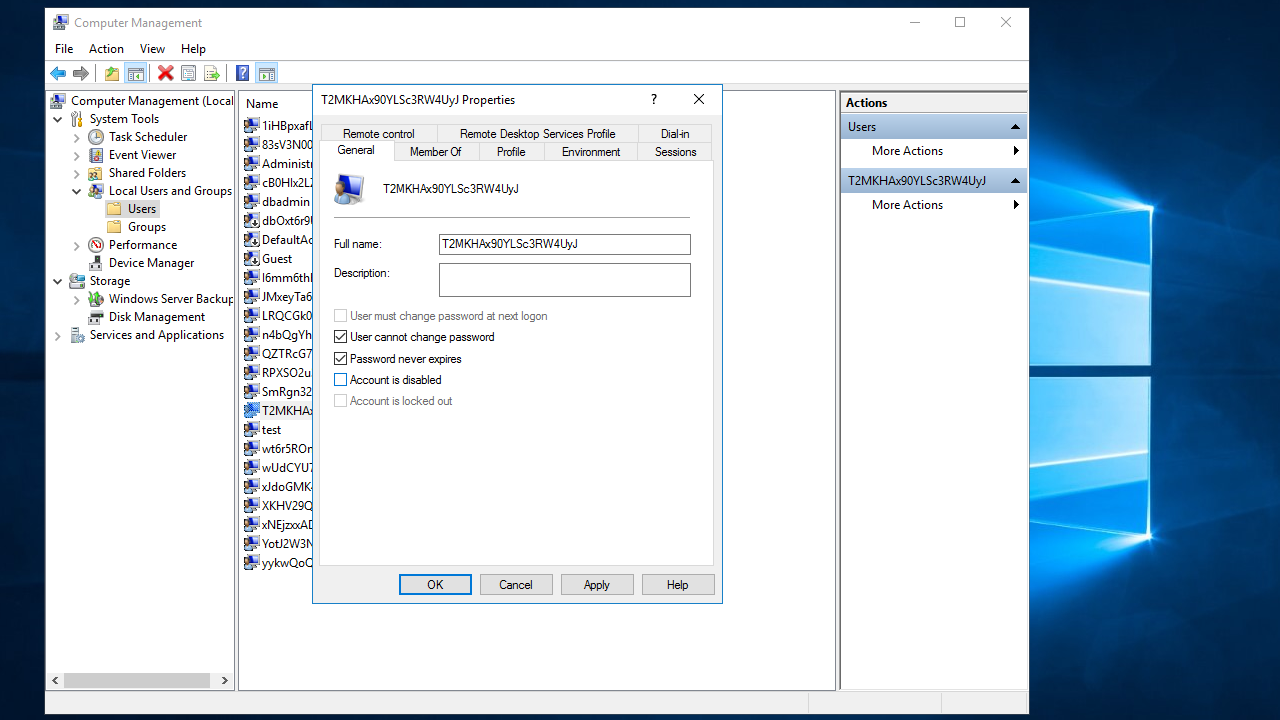Image resolution: width=1280 pixels, height=720 pixels.
Task: Expand Services and Applications node
Action: pyautogui.click(x=58, y=335)
